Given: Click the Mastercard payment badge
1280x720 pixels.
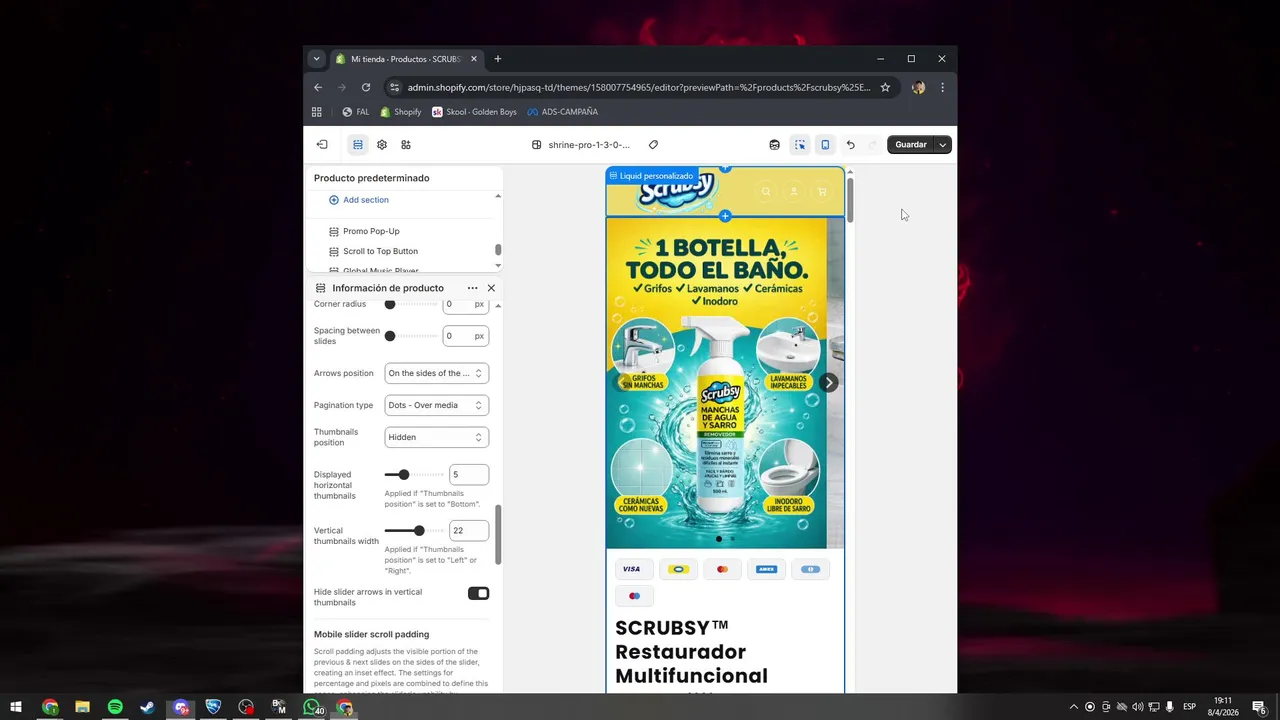Looking at the screenshot, I should pyautogui.click(x=722, y=569).
